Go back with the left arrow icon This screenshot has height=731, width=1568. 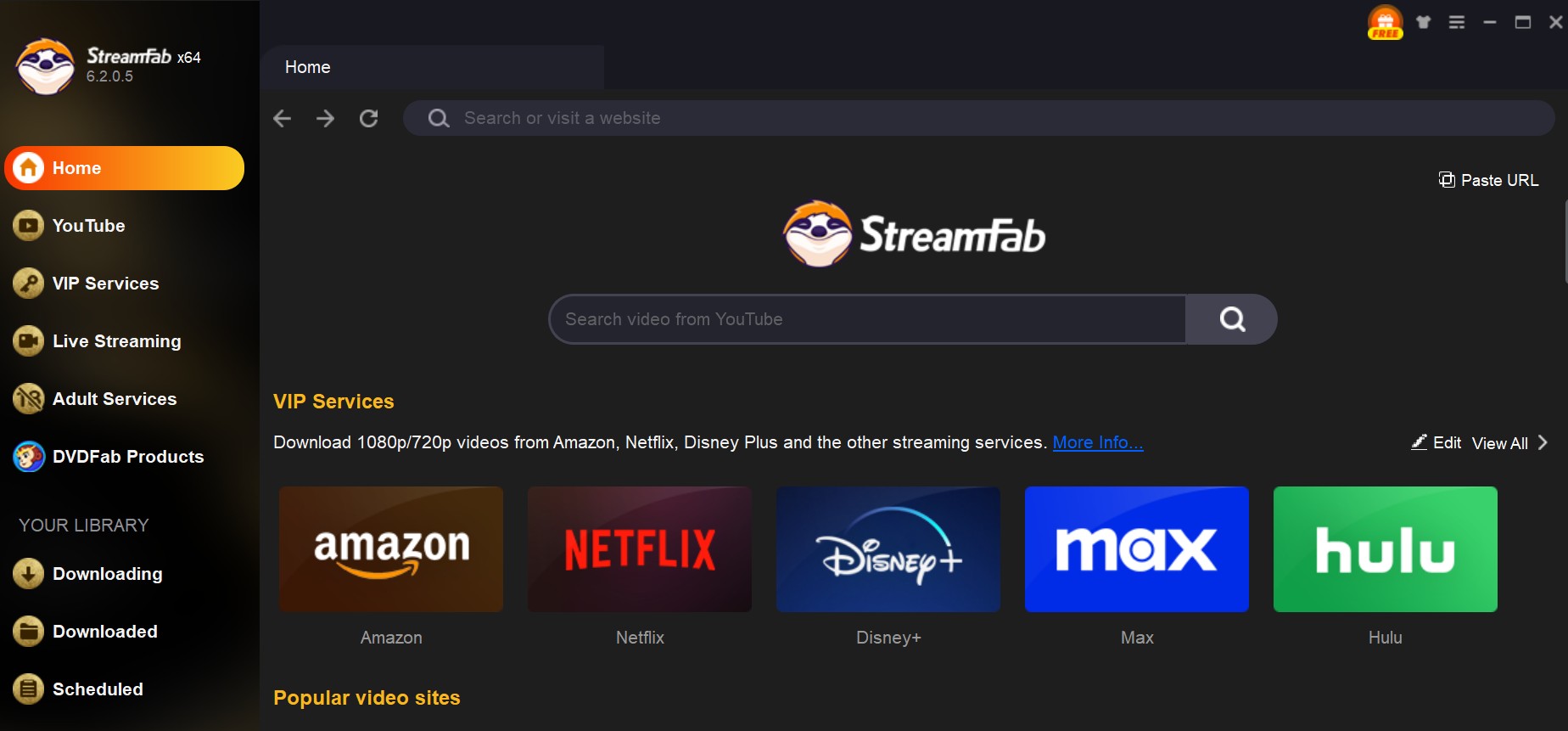[x=283, y=118]
